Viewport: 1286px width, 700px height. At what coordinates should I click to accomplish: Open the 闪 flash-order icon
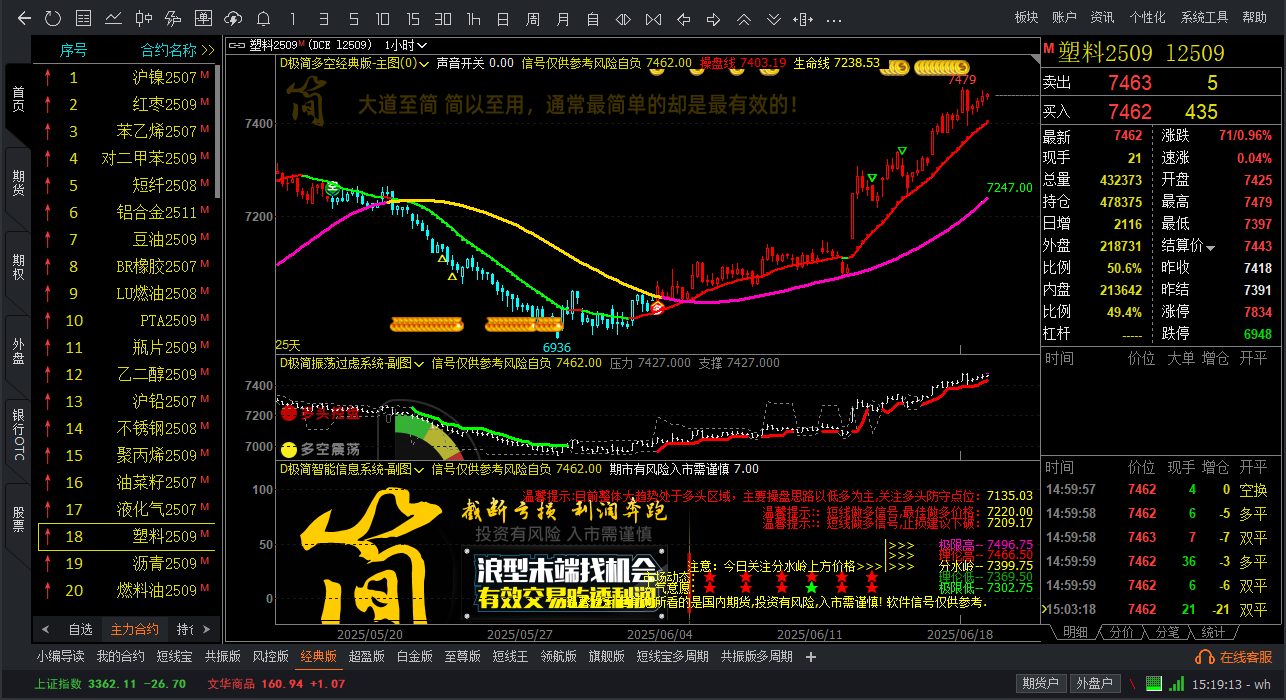click(204, 18)
